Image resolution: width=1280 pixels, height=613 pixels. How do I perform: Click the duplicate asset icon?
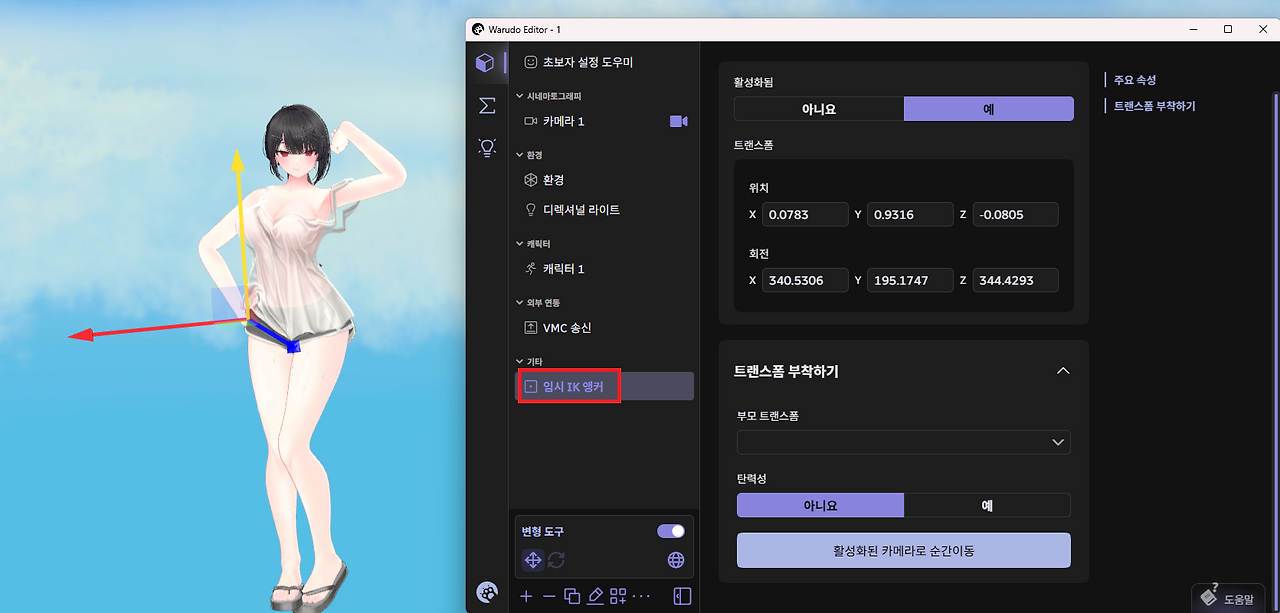click(x=572, y=596)
